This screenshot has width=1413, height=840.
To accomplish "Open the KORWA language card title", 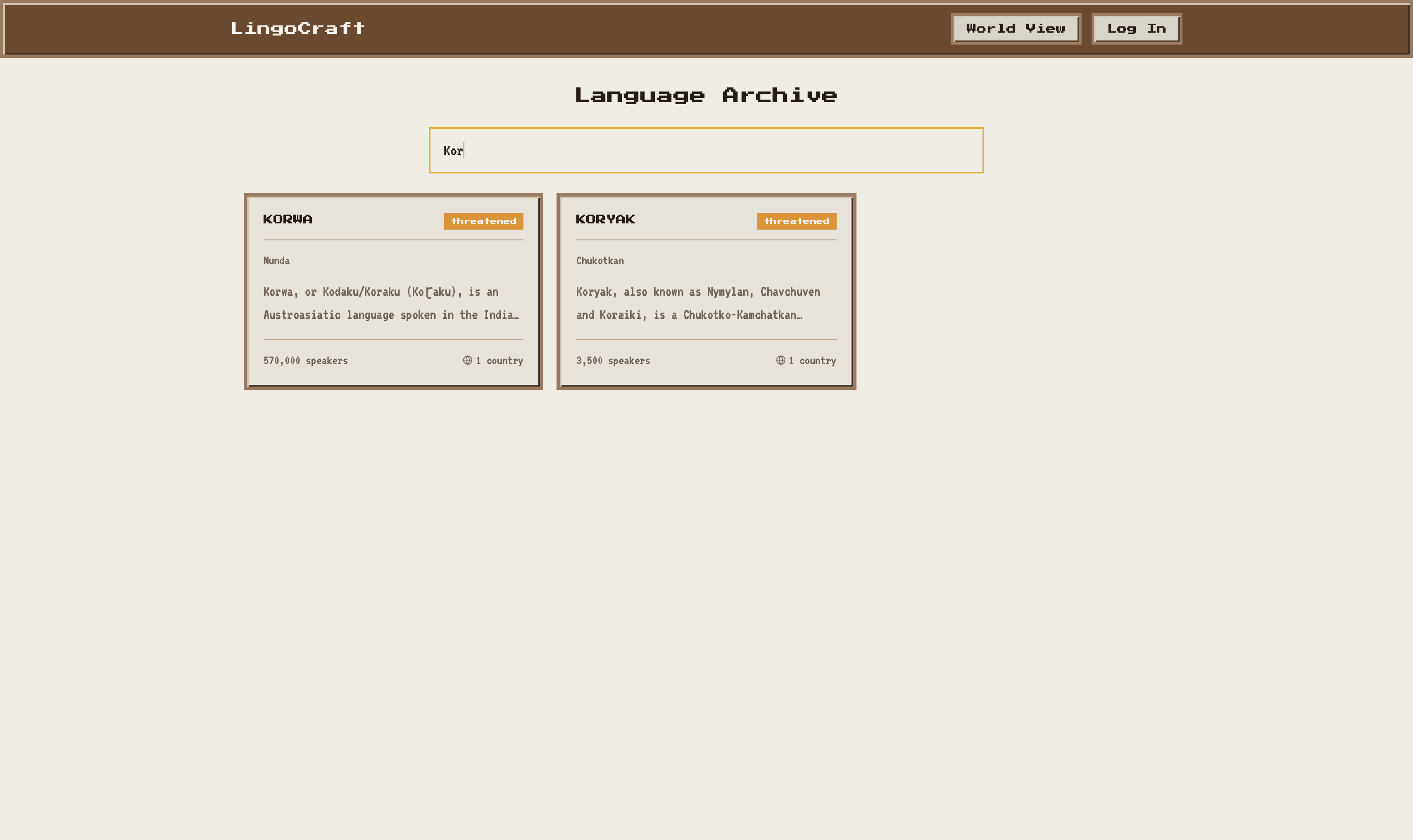I will (x=288, y=220).
